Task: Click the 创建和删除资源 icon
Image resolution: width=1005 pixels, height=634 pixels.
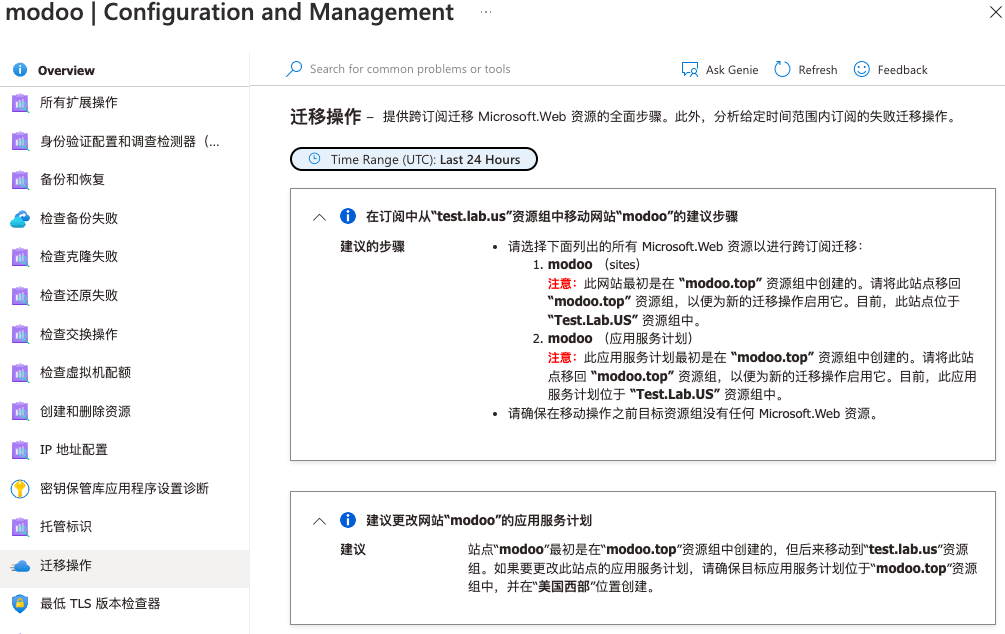Action: 20,411
